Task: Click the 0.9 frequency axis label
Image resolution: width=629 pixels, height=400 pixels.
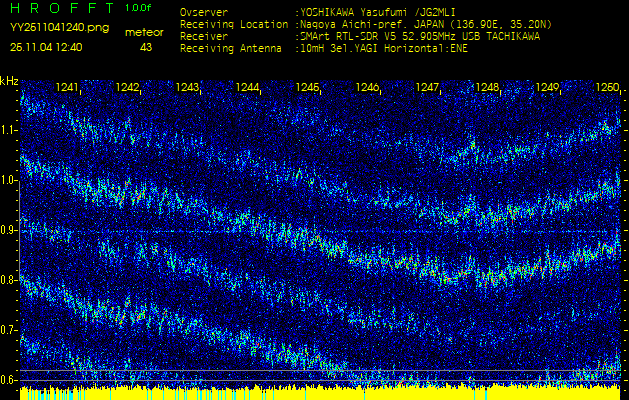Action: [9, 230]
